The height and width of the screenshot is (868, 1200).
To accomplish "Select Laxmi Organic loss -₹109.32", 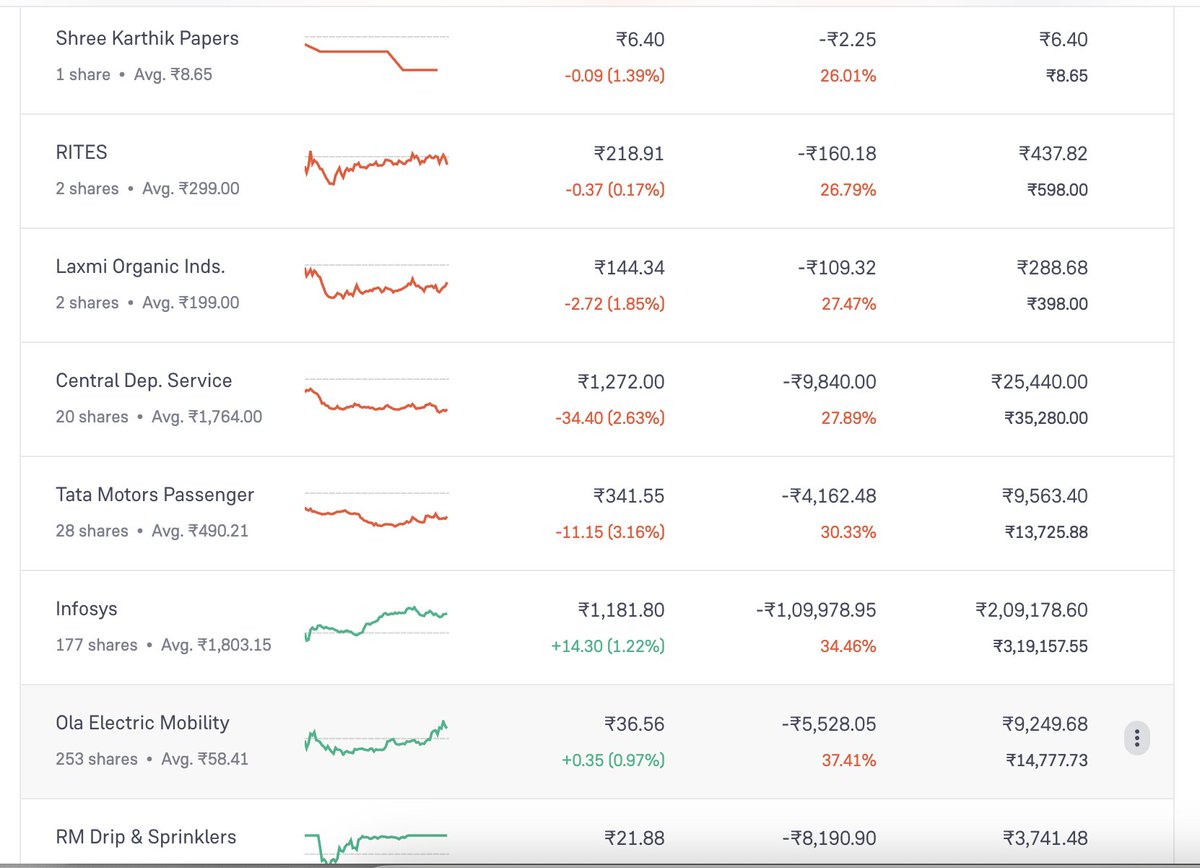I will (x=837, y=268).
